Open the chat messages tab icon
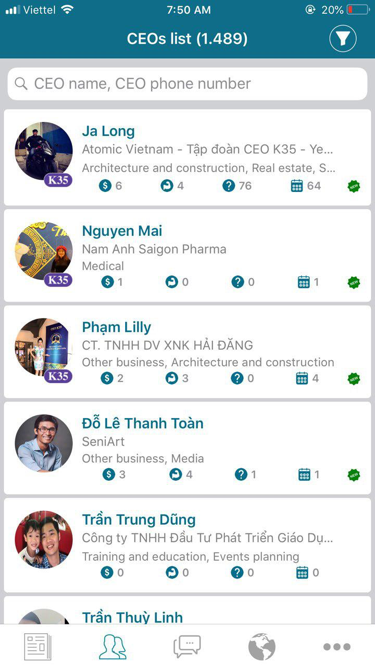 click(187, 647)
